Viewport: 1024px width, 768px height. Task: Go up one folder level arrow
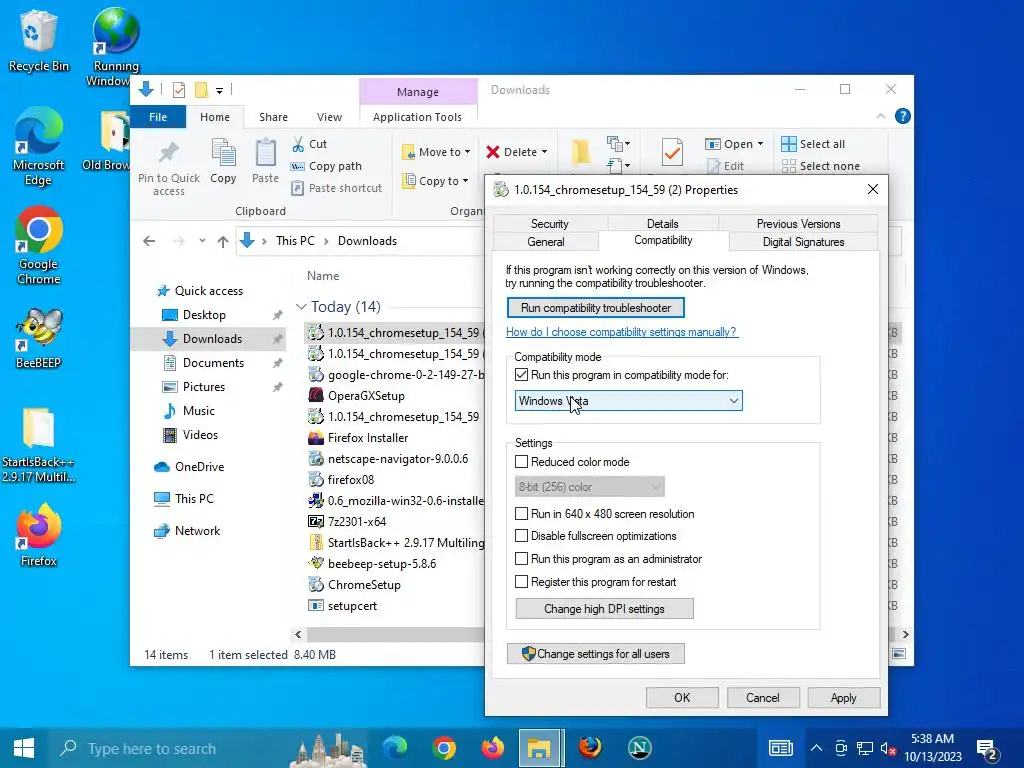pos(223,241)
